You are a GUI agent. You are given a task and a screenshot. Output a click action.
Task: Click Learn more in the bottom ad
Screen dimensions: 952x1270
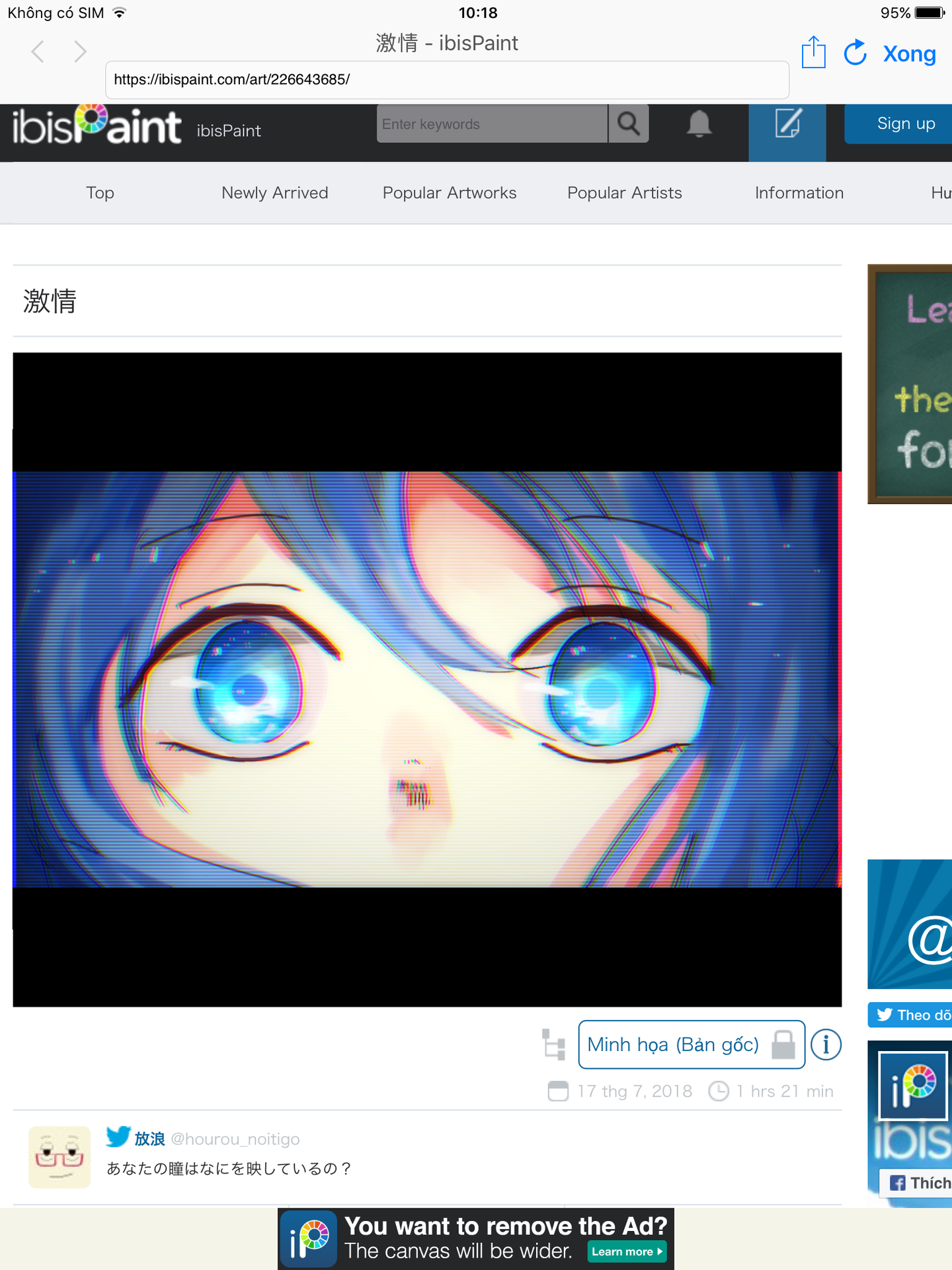point(627,1251)
